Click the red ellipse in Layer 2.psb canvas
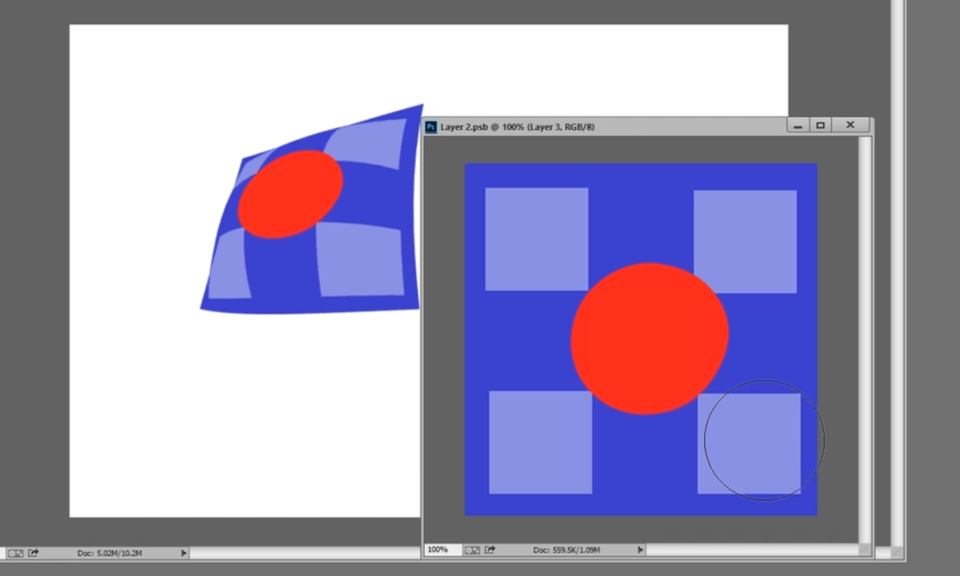Viewport: 960px width, 576px height. coord(649,338)
